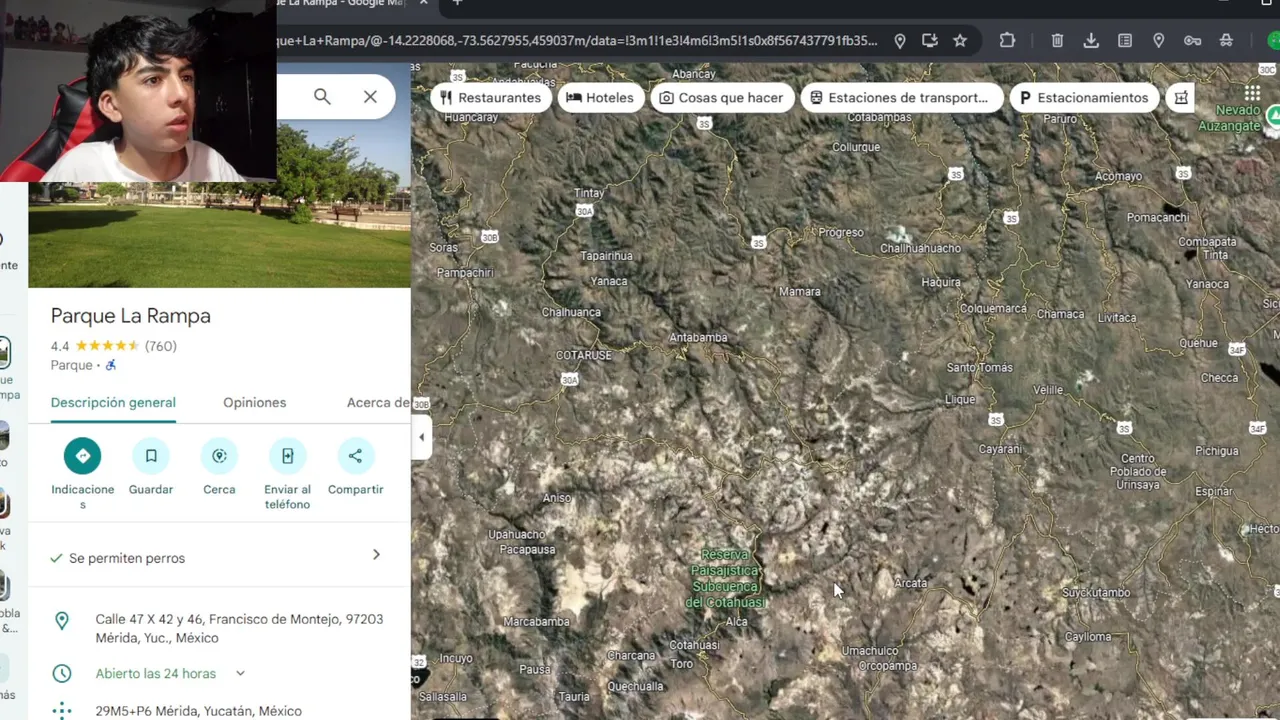Screen dimensions: 1280x720
Task: Click the Compartir share icon
Action: coord(355,456)
